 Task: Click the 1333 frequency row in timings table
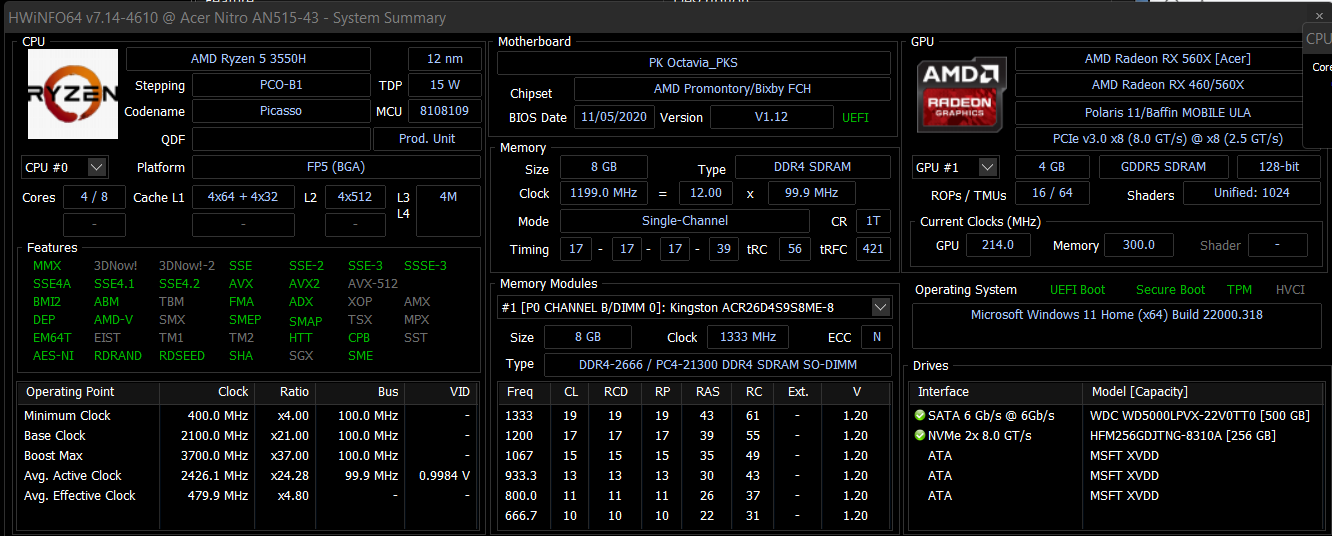coord(696,416)
